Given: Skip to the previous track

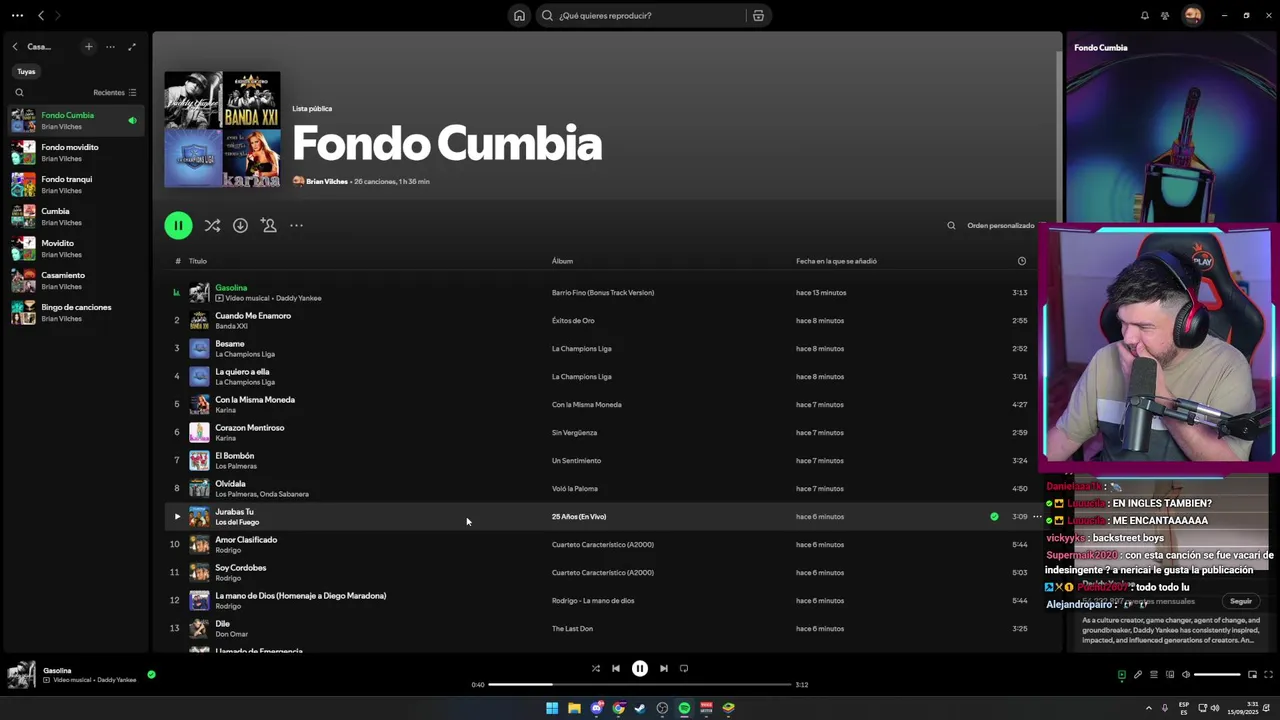Looking at the screenshot, I should pyautogui.click(x=616, y=668).
